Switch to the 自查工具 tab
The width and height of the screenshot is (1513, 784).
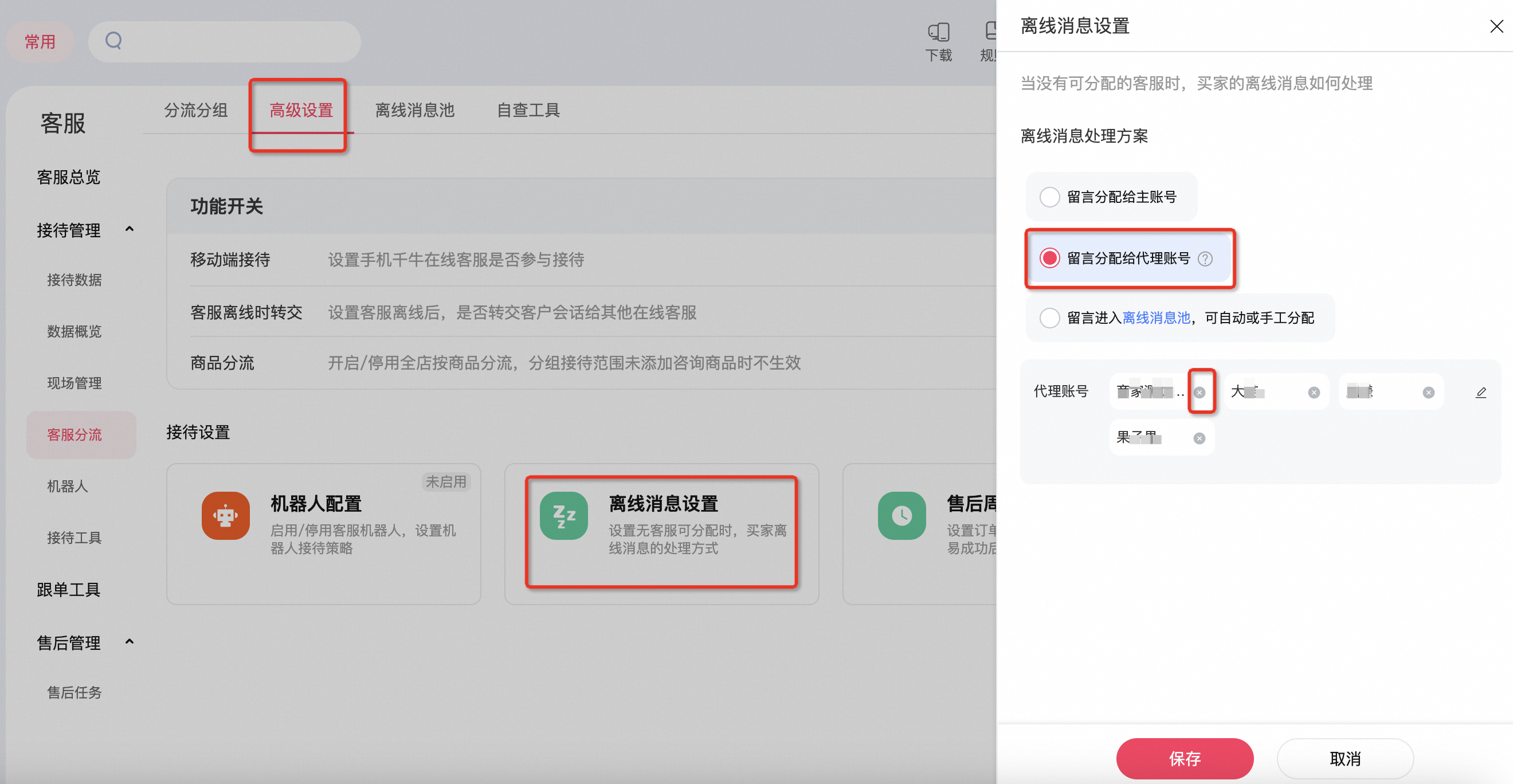(528, 110)
